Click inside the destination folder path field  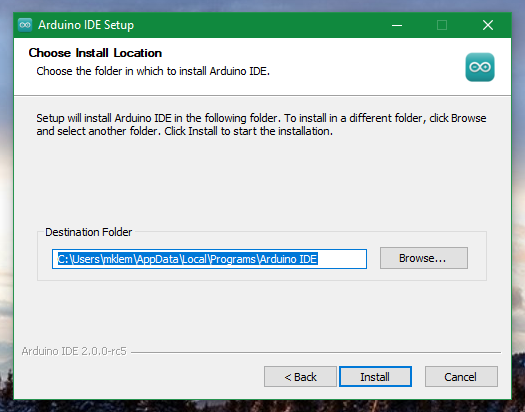tap(209, 259)
